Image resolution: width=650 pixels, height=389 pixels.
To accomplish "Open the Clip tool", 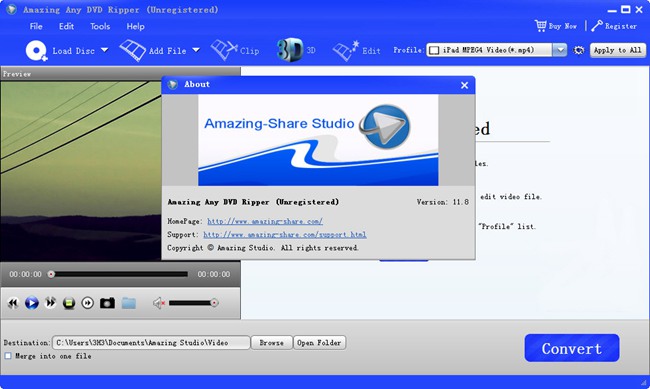I will pyautogui.click(x=235, y=51).
